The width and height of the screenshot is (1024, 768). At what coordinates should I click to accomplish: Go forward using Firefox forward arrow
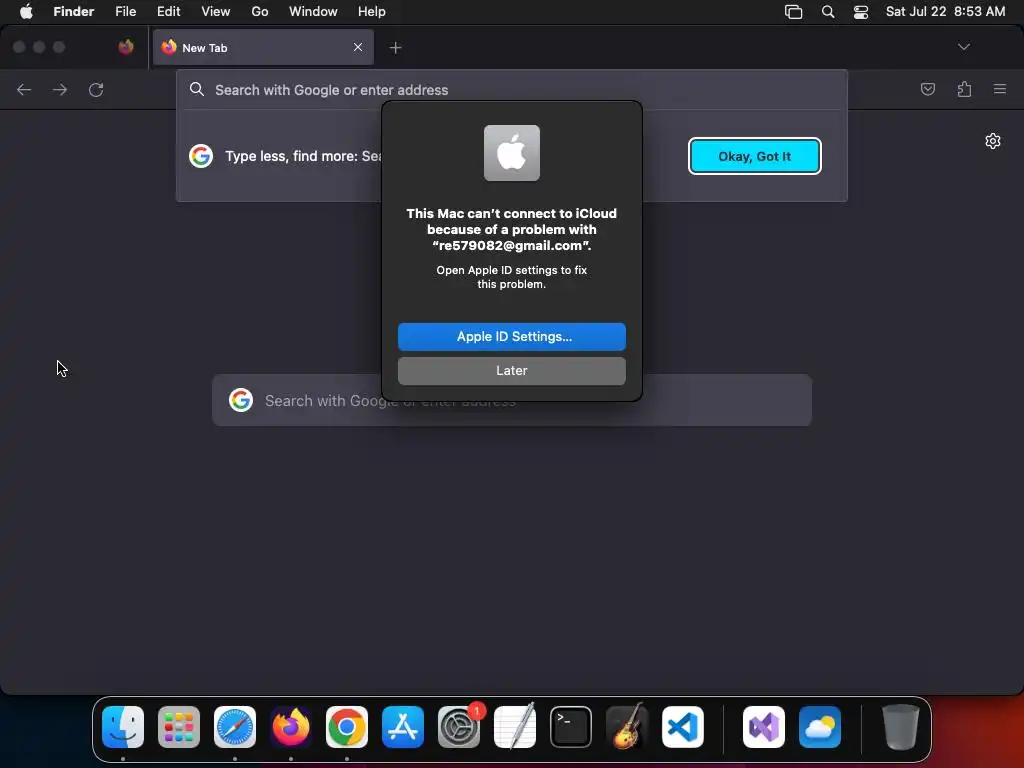point(60,89)
